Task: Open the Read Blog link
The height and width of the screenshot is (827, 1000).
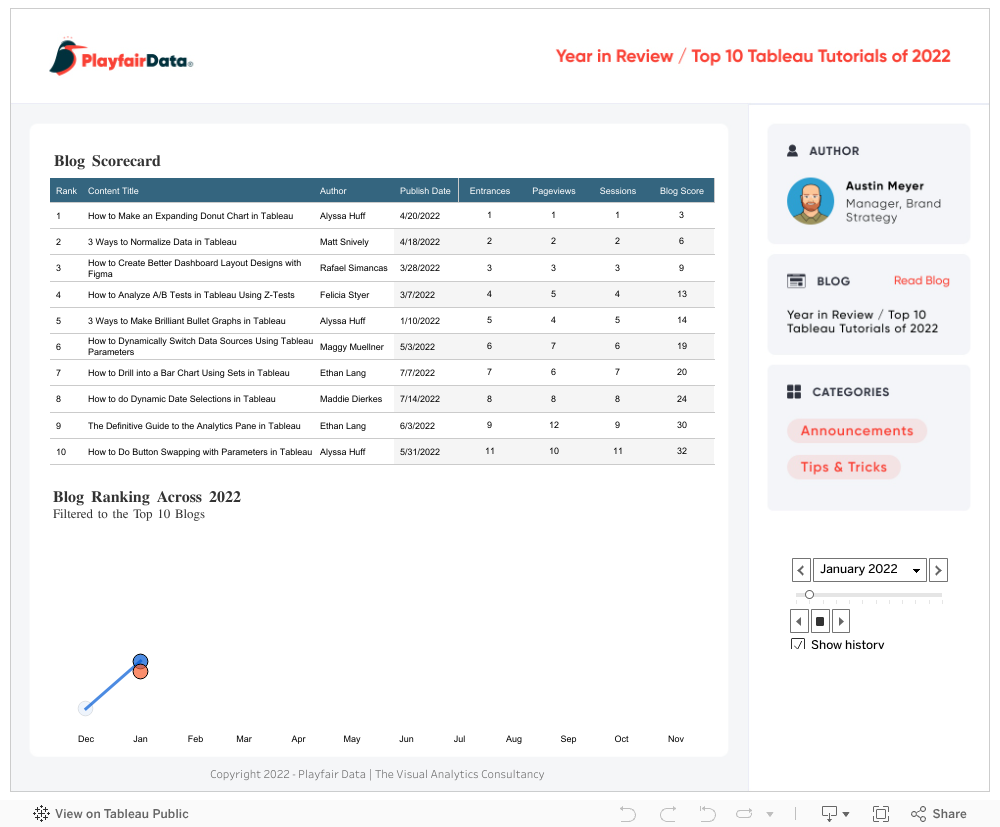Action: tap(921, 281)
